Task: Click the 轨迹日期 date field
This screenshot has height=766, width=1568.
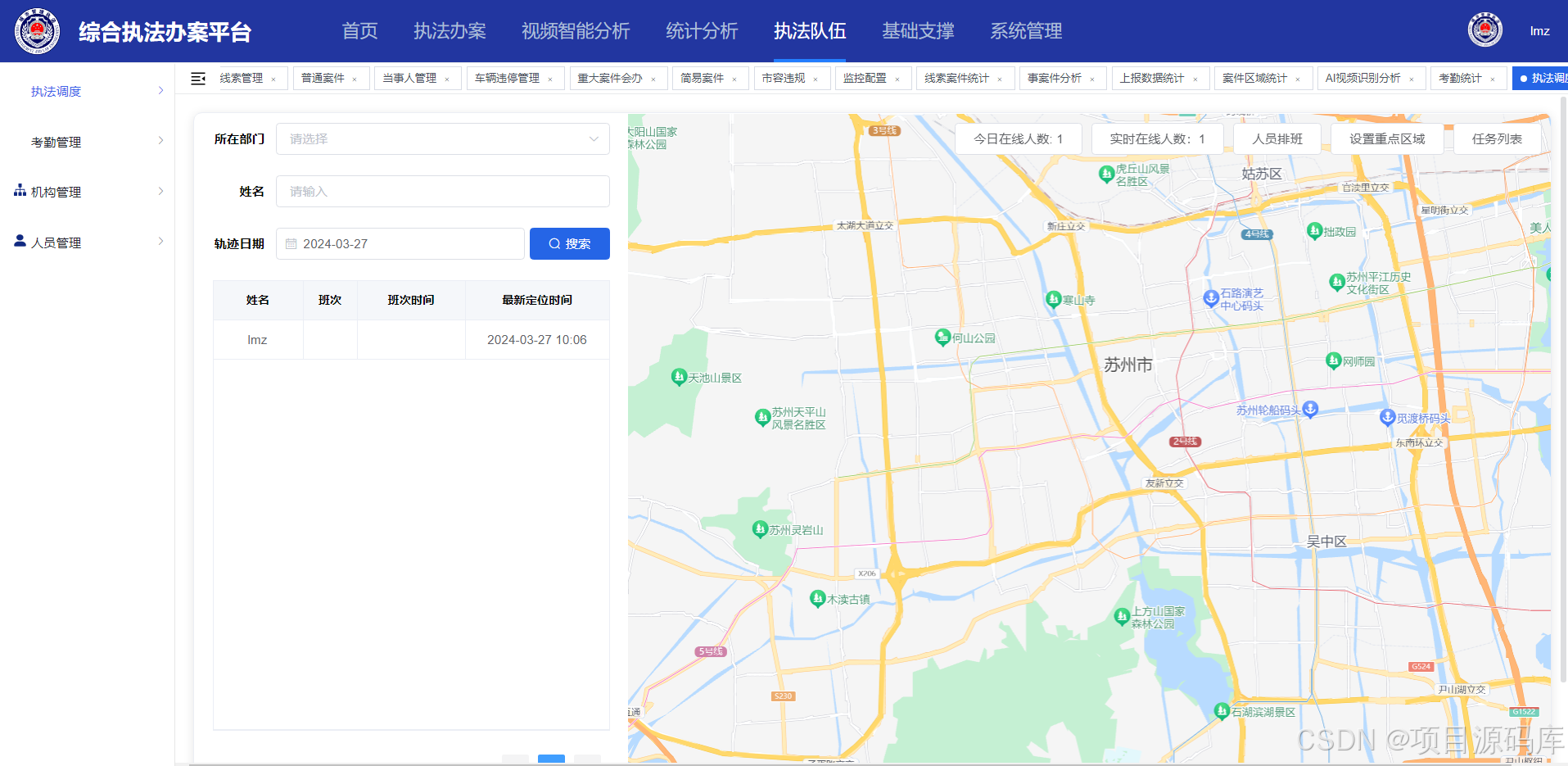Action: [x=400, y=244]
